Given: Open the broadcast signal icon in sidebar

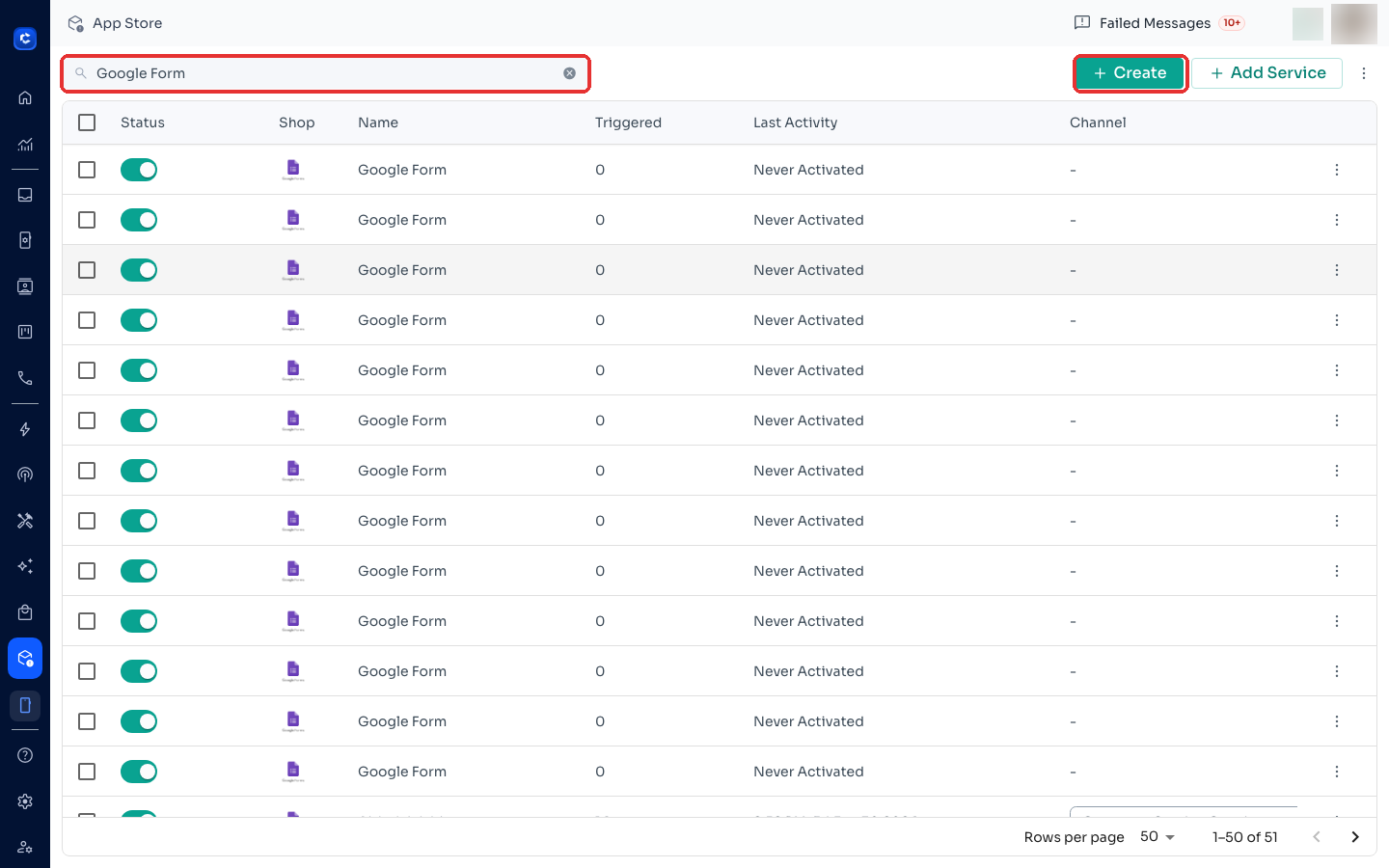Looking at the screenshot, I should coord(25,475).
